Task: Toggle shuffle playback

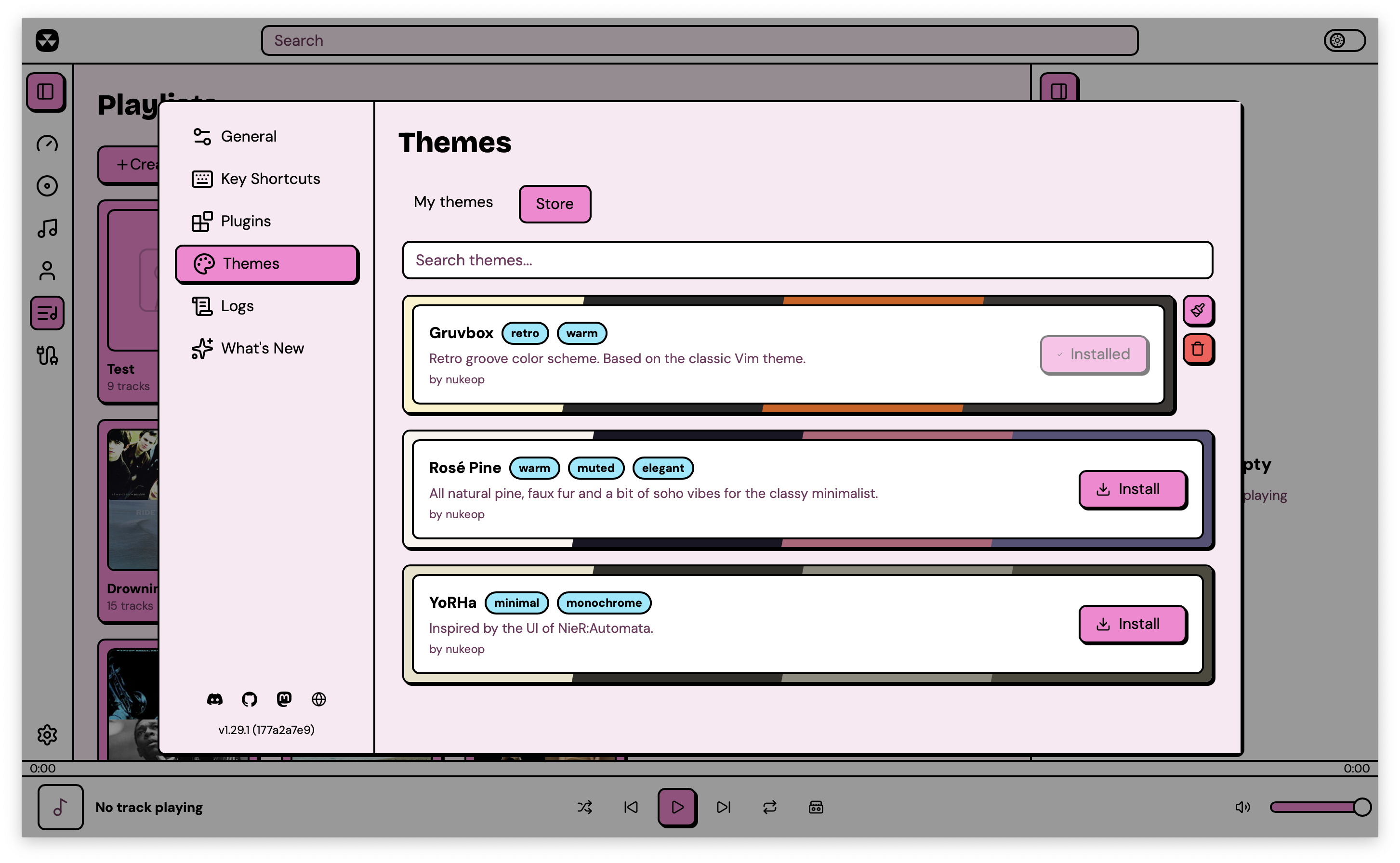Action: click(585, 807)
